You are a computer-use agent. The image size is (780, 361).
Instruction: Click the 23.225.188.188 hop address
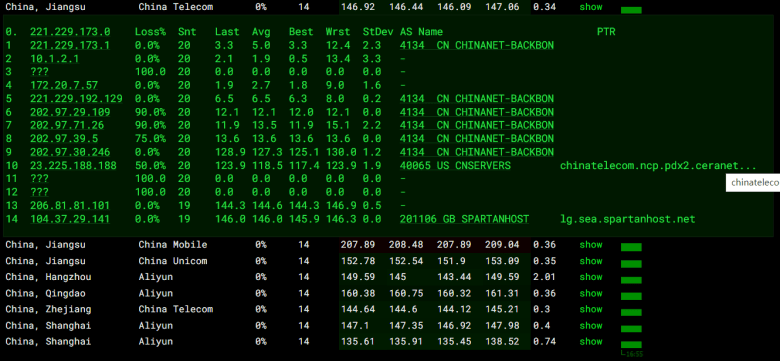[73, 166]
